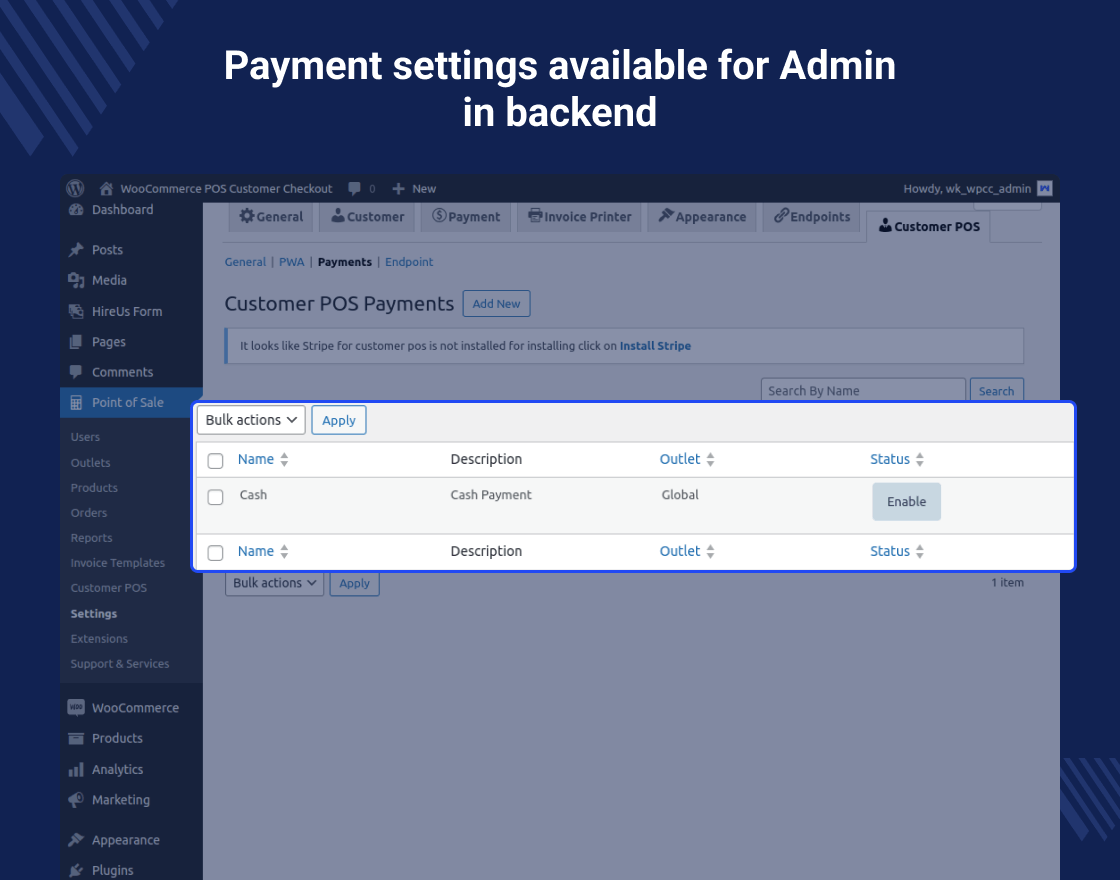This screenshot has height=880, width=1120.
Task: Select all payments with header checkbox
Action: pyautogui.click(x=215, y=460)
